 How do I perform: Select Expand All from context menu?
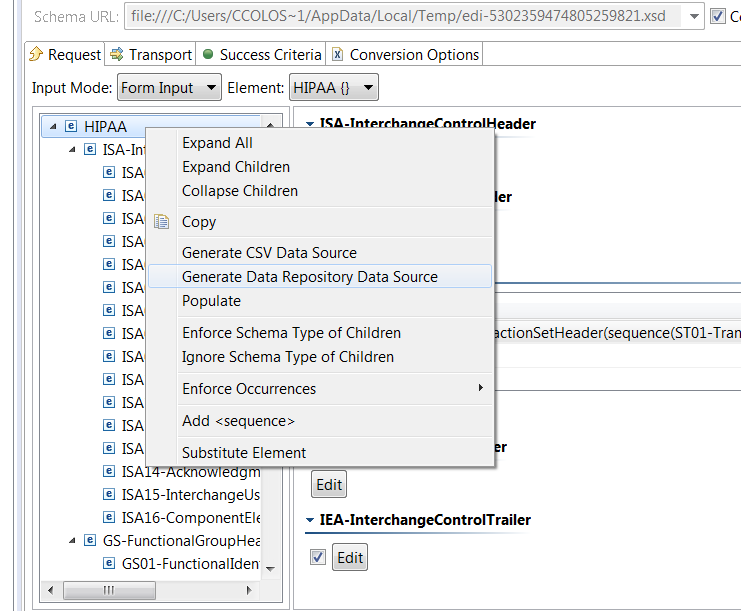(217, 143)
